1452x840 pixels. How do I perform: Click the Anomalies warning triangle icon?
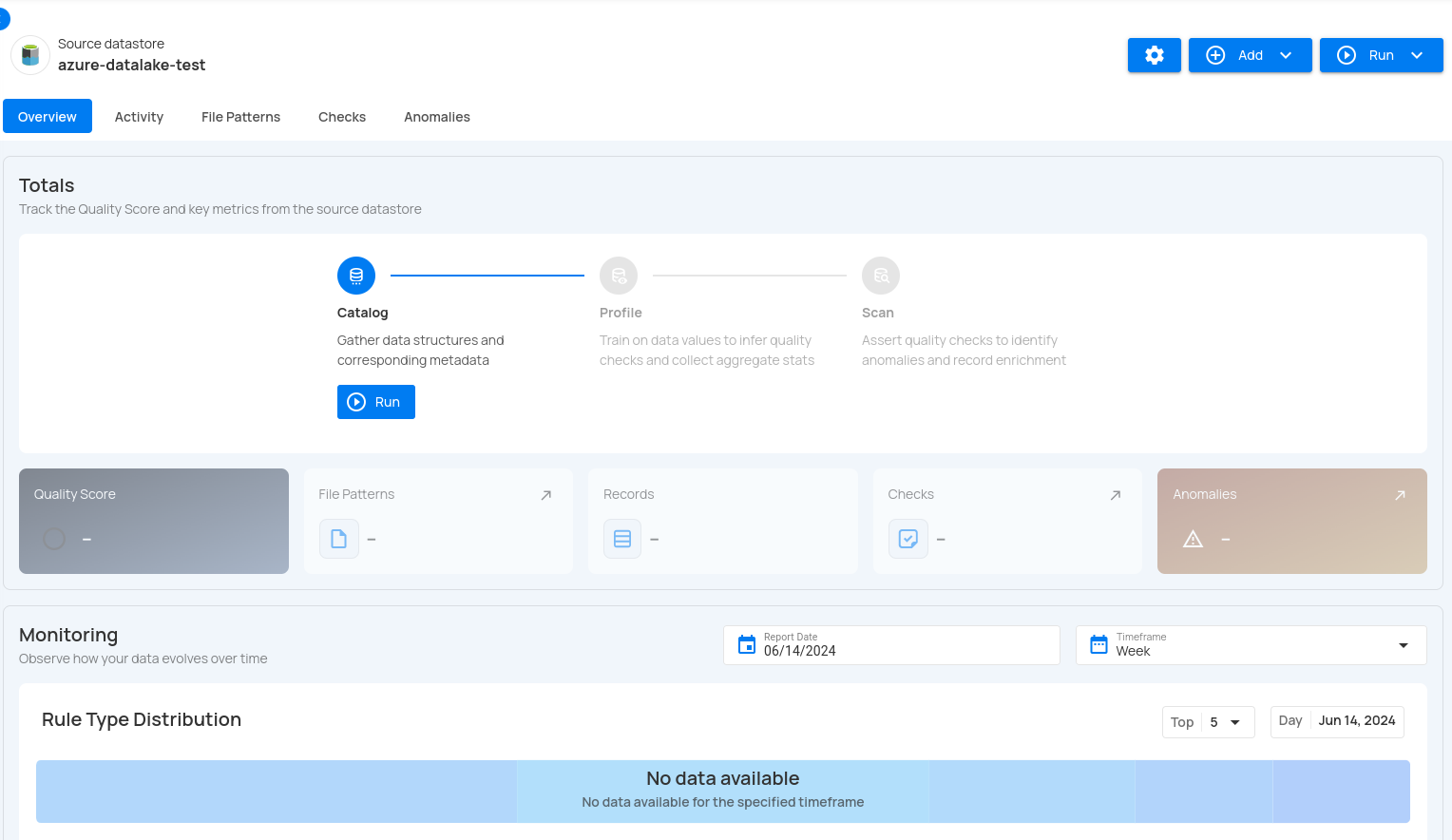coord(1193,539)
